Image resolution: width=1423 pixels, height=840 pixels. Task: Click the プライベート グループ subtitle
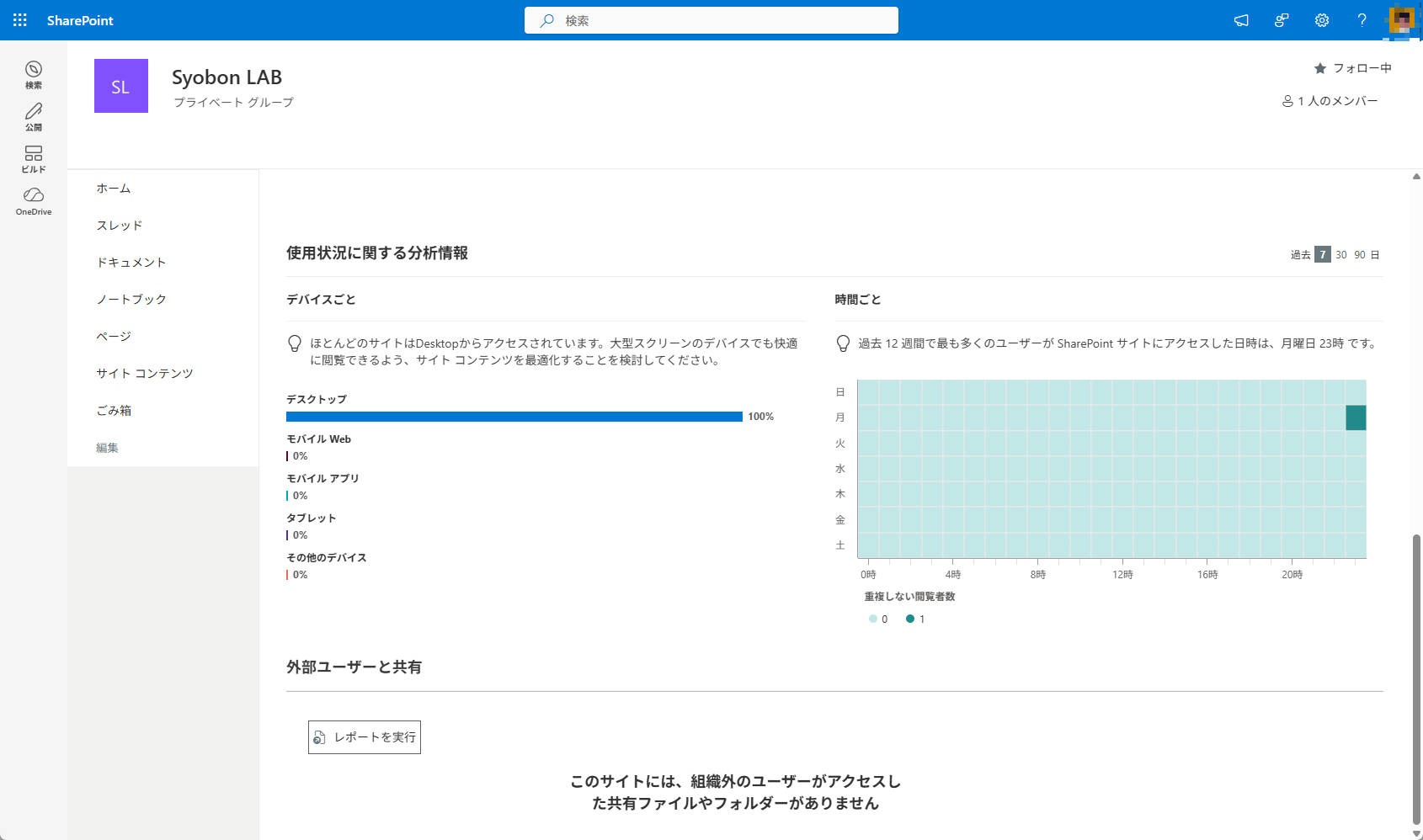(x=233, y=103)
